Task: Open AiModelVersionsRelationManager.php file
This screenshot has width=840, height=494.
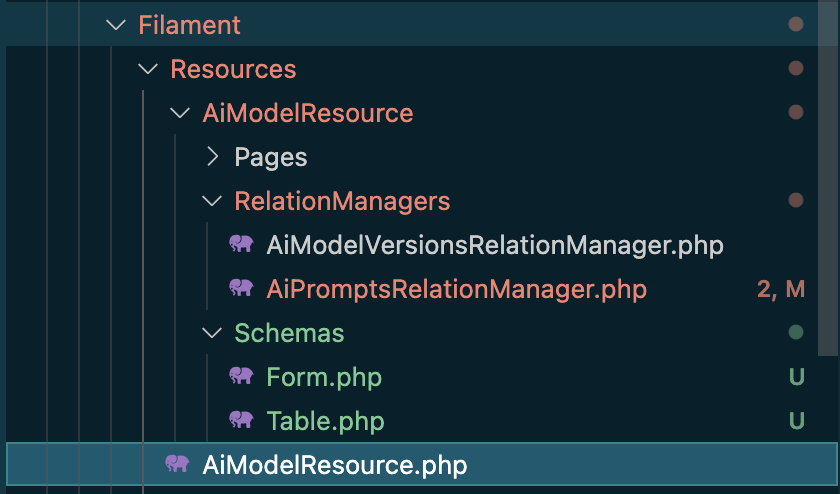Action: pos(494,245)
